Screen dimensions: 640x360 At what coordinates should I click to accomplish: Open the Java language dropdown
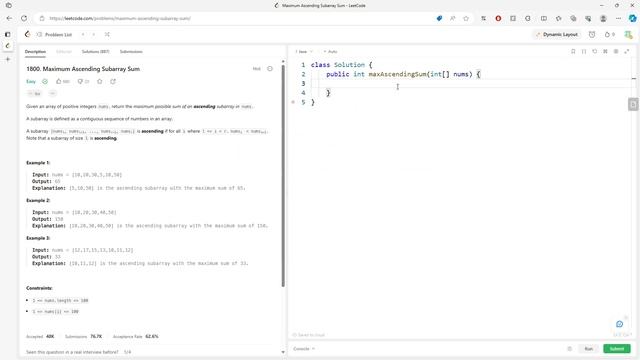(x=304, y=52)
